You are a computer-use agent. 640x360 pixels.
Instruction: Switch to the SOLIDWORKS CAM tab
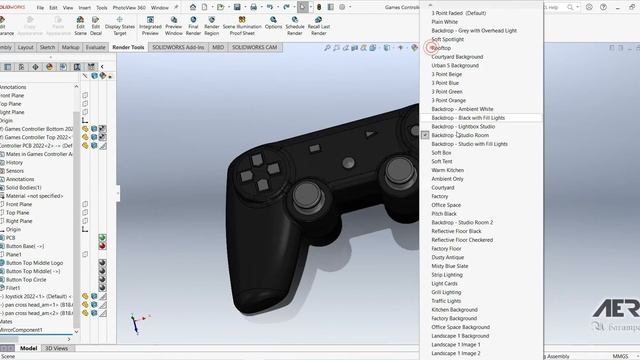pyautogui.click(x=254, y=47)
